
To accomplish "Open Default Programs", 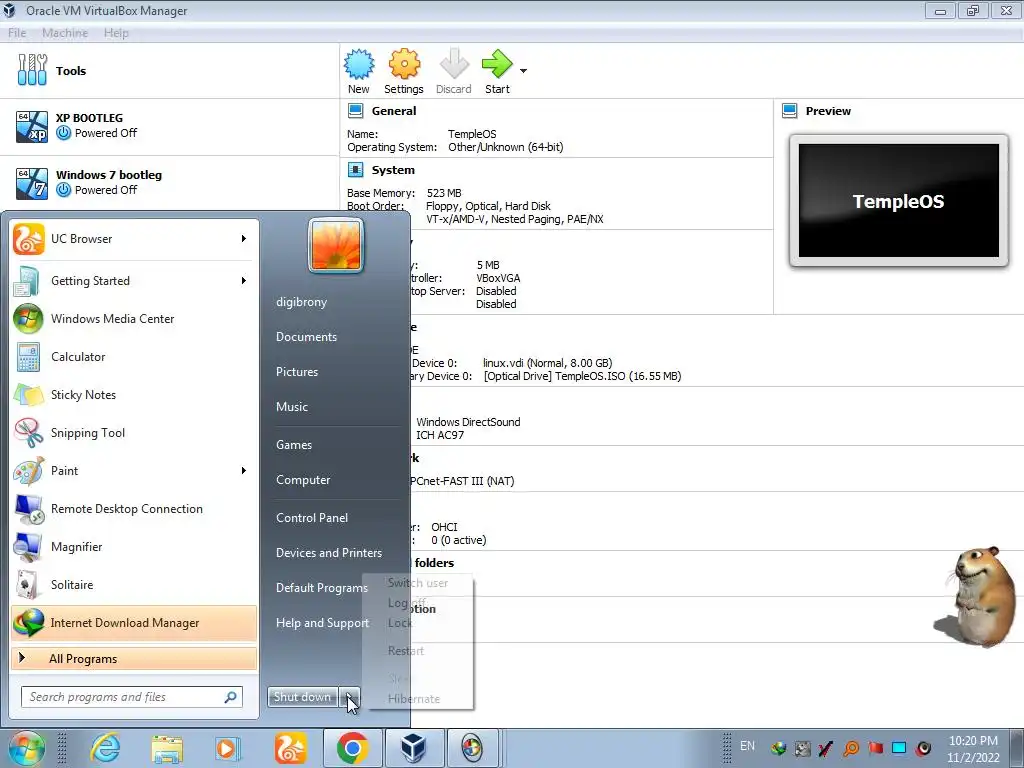I will pyautogui.click(x=321, y=588).
